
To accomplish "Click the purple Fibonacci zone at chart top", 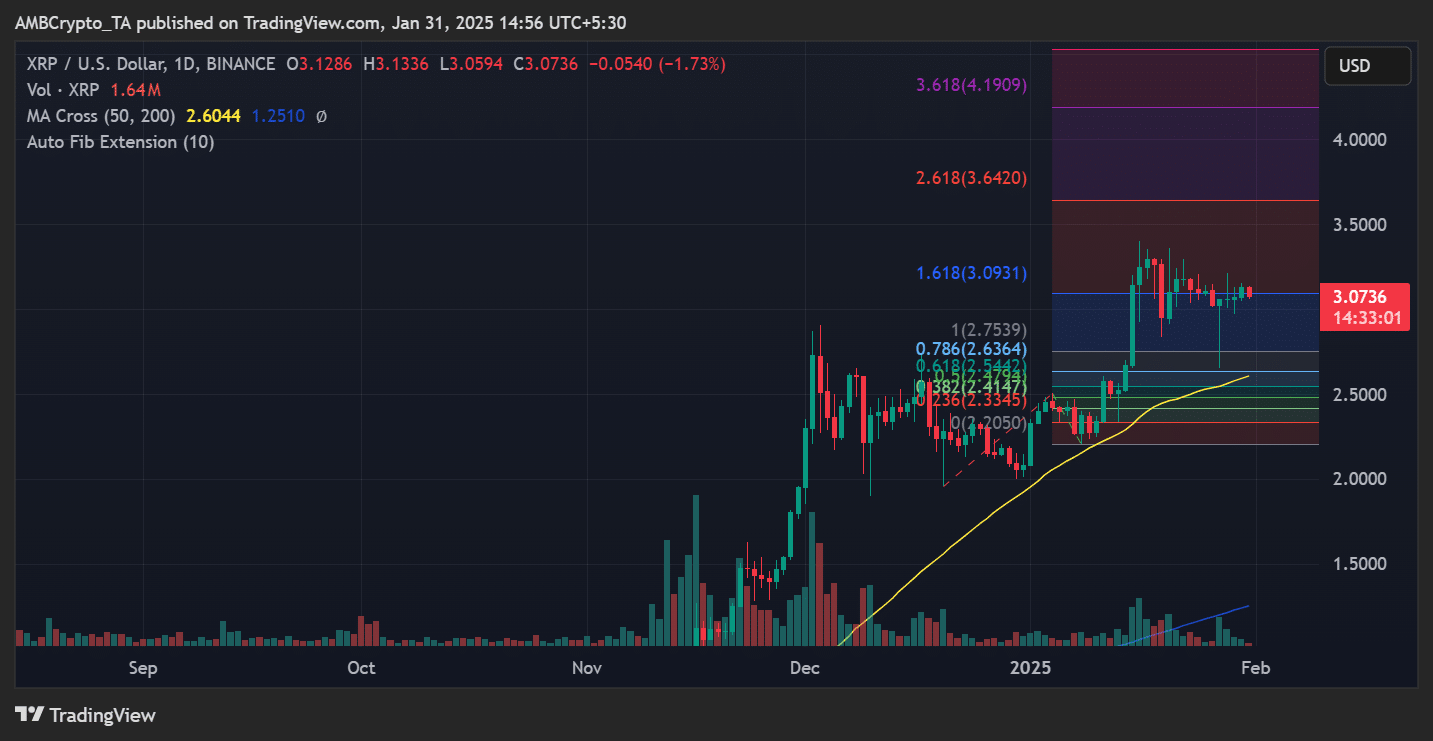I will point(1185,78).
